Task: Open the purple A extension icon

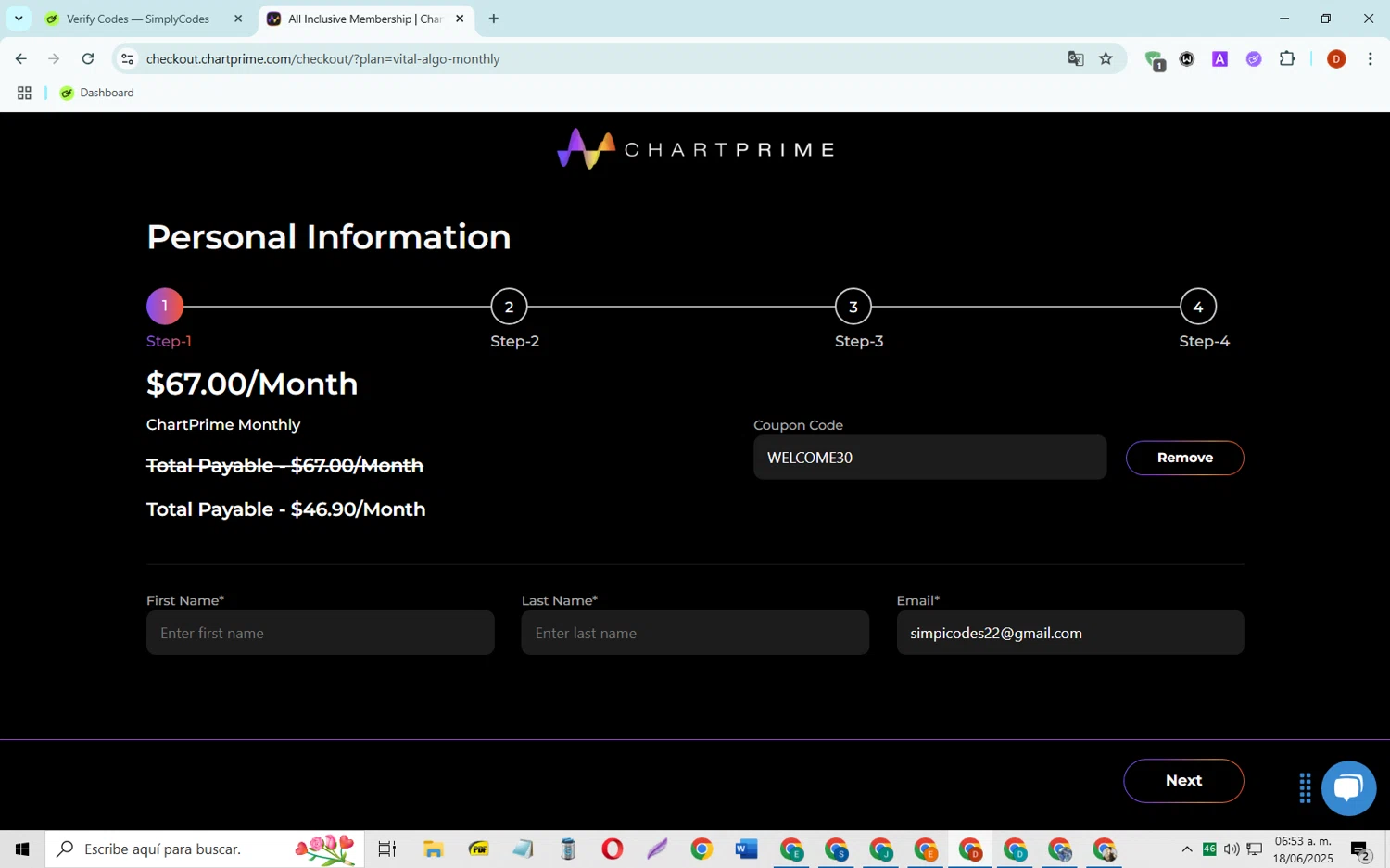Action: 1219,58
